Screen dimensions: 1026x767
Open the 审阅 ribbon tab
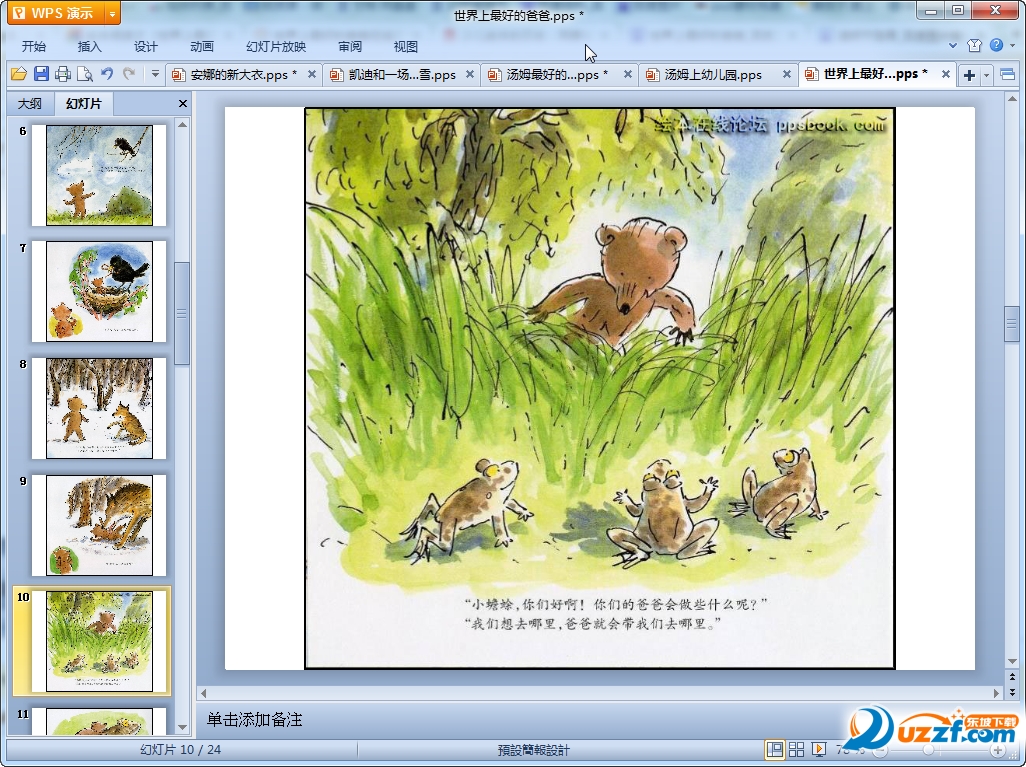(x=350, y=46)
